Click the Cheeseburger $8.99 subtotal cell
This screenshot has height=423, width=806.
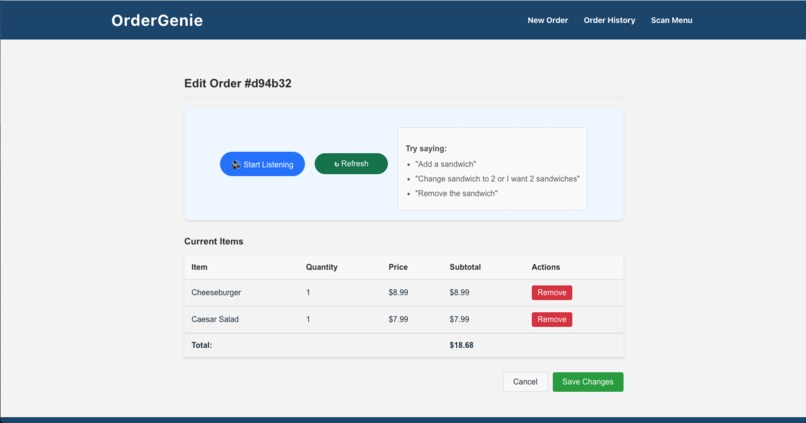460,292
